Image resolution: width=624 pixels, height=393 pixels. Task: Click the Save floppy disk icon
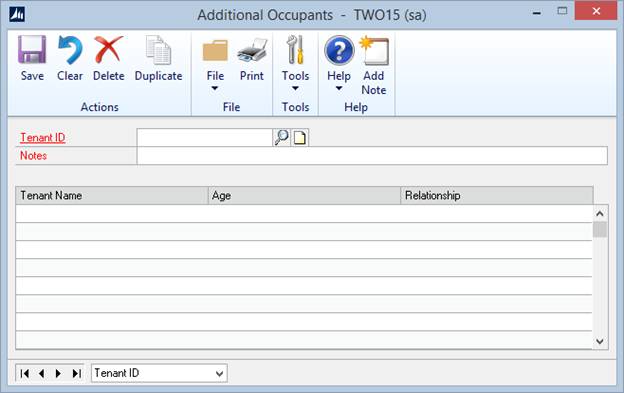pos(32,50)
